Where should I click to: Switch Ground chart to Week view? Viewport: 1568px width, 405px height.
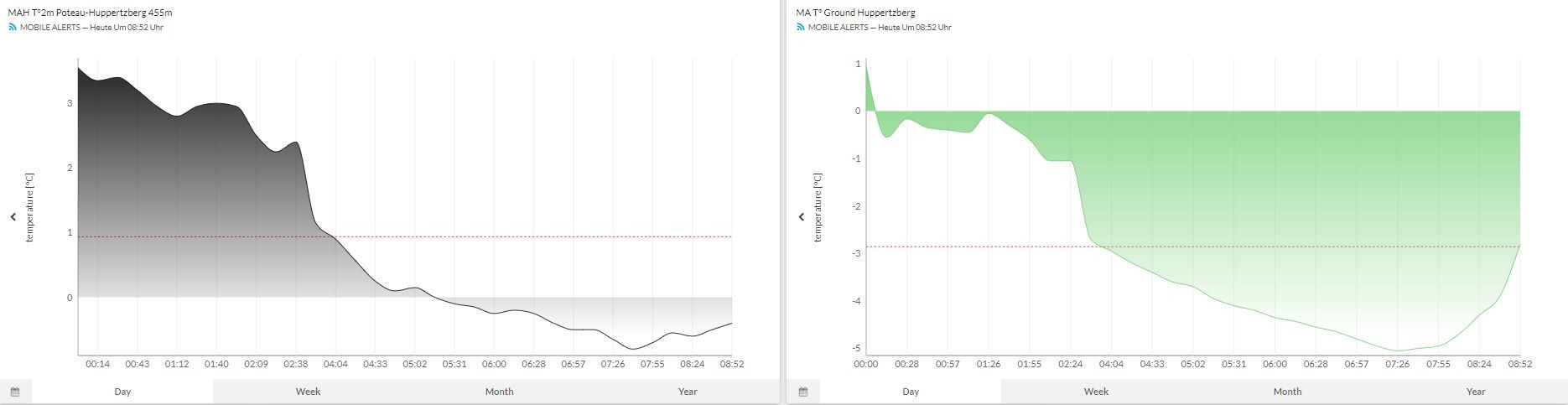(x=1096, y=392)
